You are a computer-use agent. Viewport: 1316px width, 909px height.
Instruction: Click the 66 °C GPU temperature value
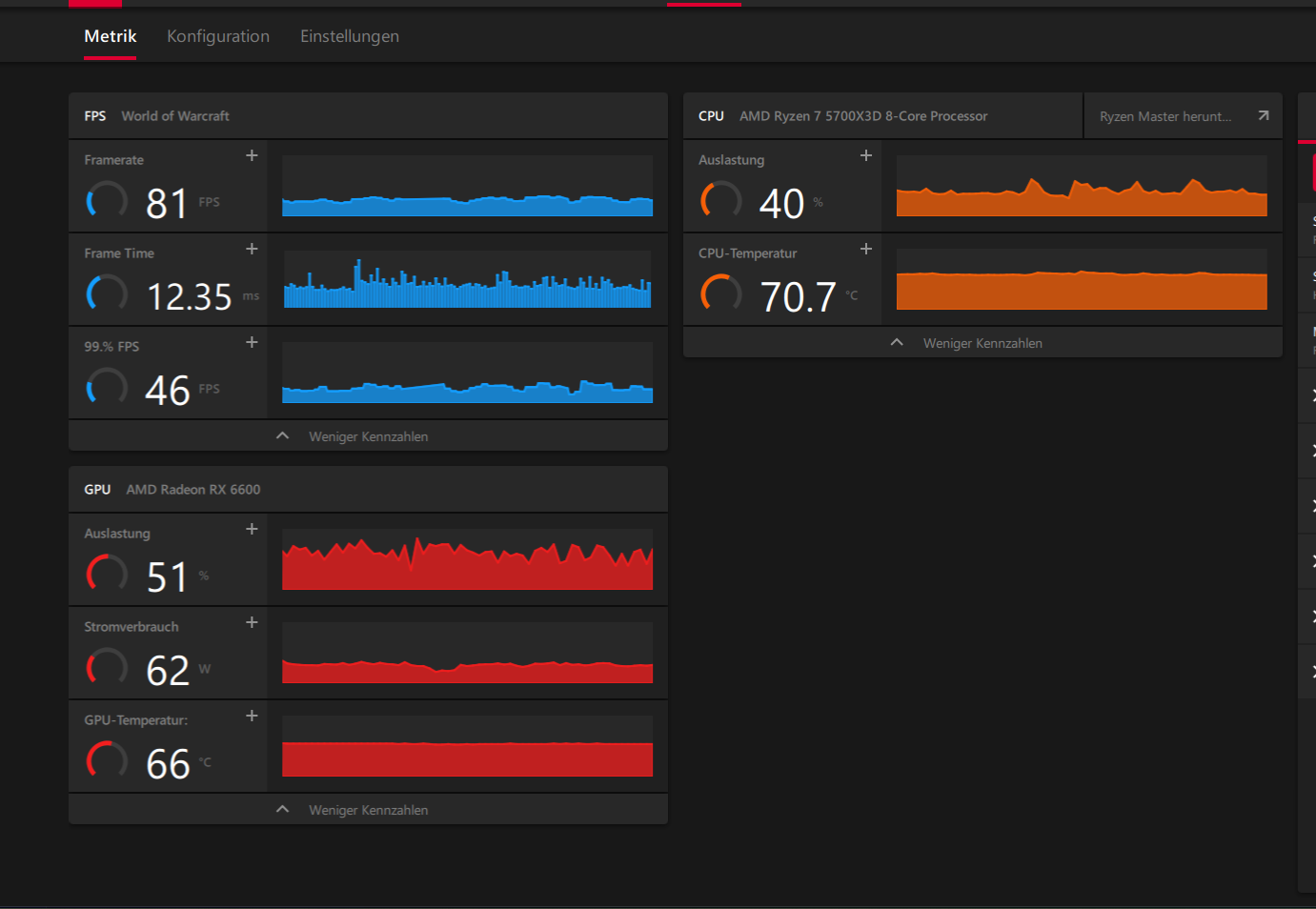coord(169,763)
